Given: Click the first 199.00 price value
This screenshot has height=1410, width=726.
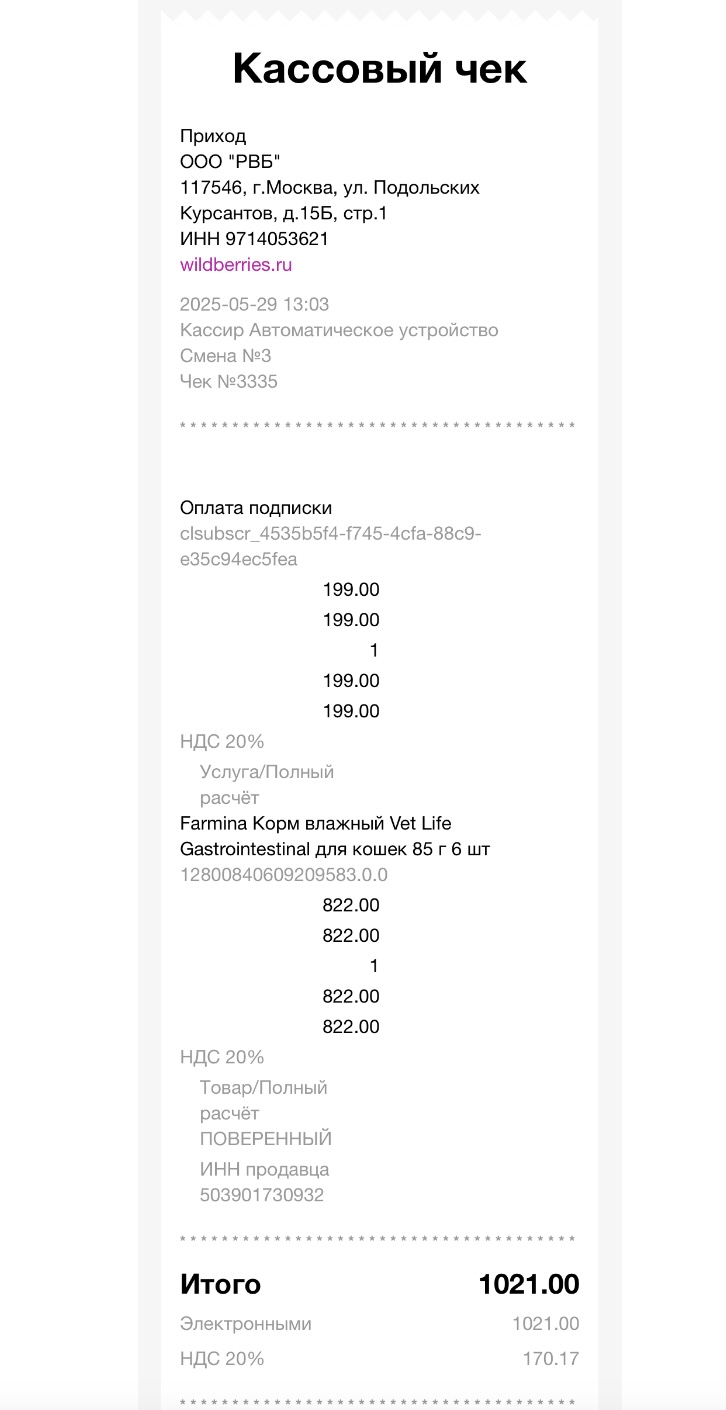Looking at the screenshot, I should tap(351, 590).
